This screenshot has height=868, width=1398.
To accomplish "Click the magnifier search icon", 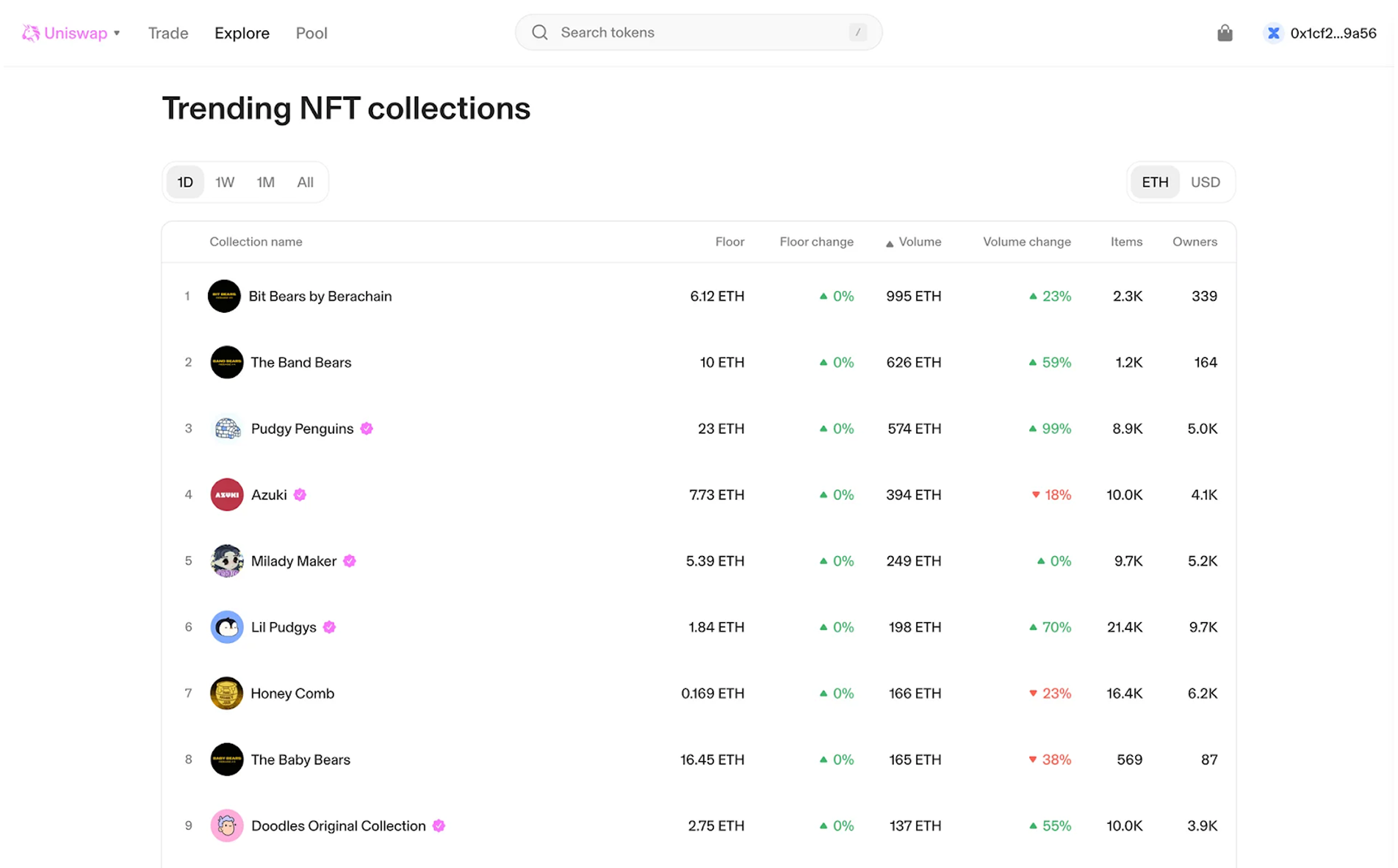I will pos(540,32).
